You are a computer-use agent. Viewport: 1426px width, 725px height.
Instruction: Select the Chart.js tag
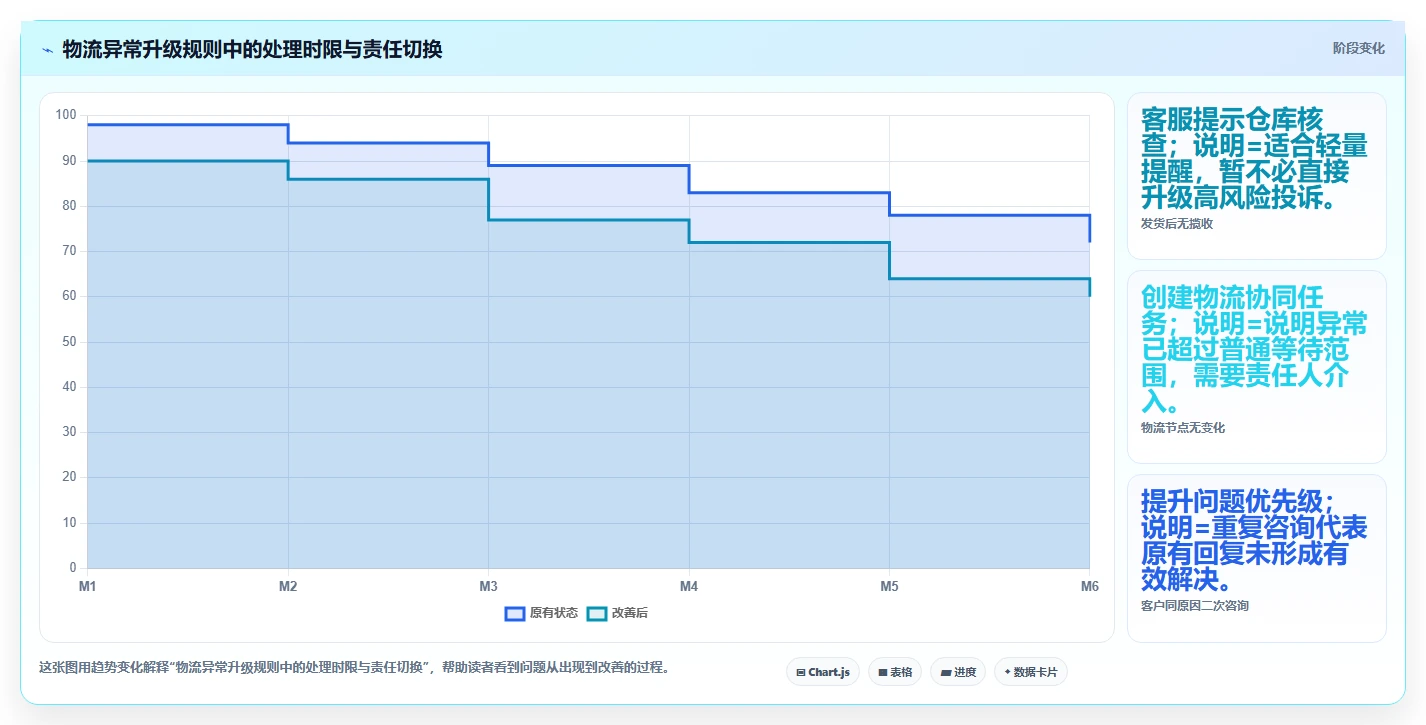[x=823, y=672]
